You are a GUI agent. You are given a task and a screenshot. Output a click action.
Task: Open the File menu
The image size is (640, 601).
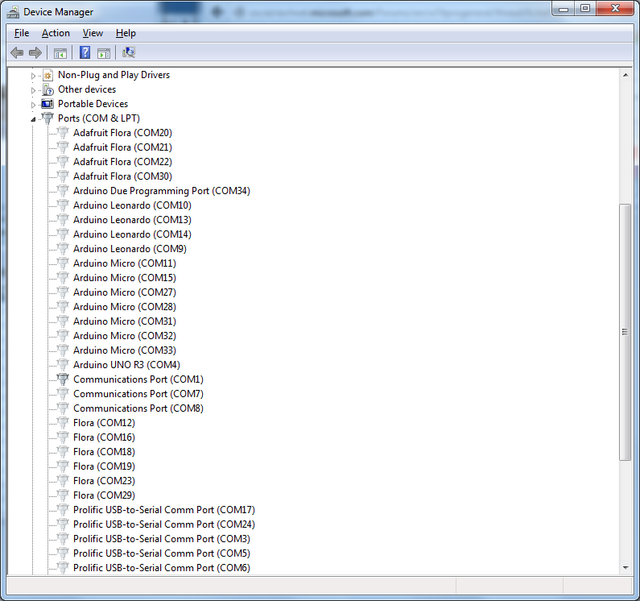click(22, 33)
